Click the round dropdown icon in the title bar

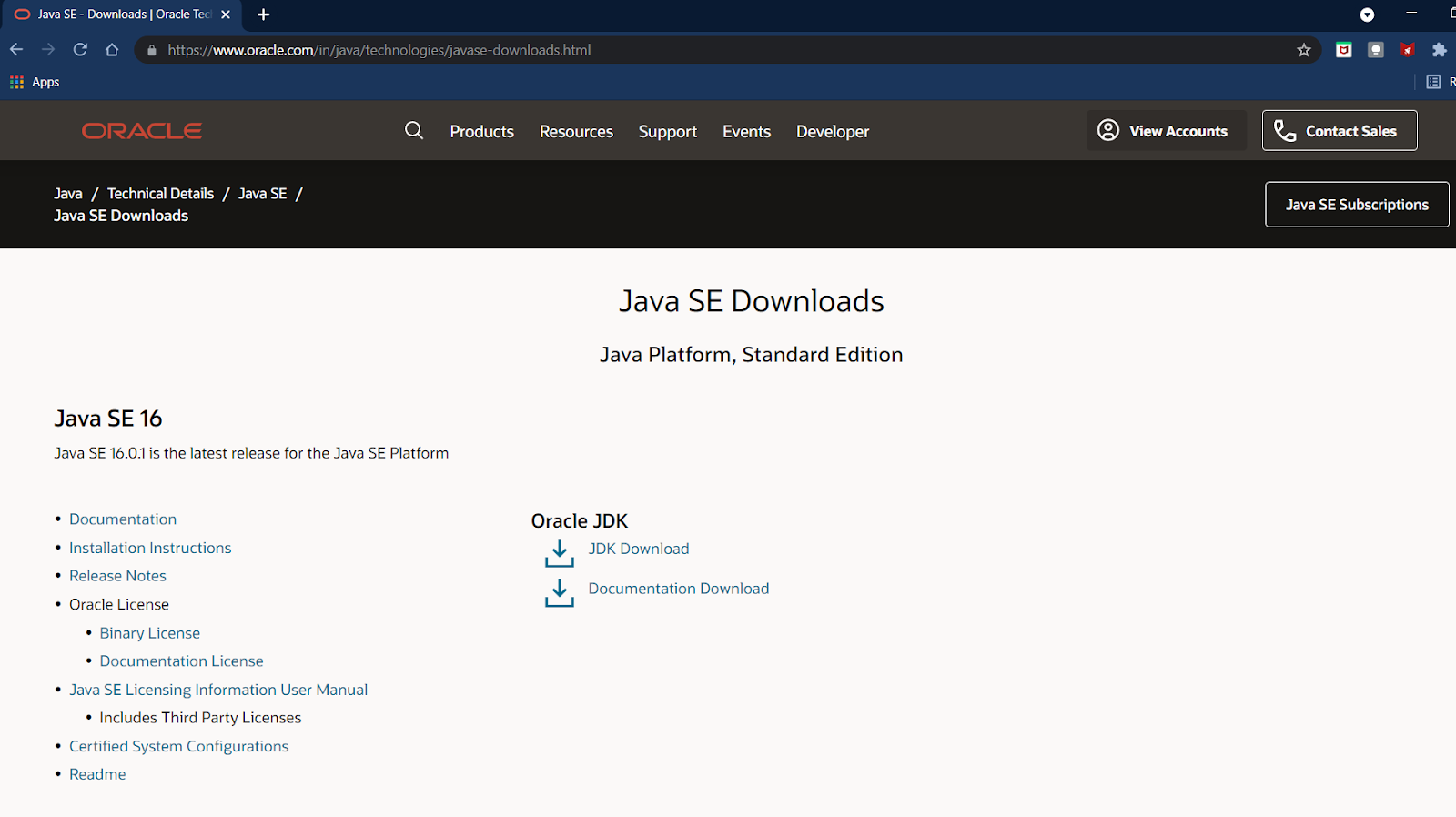(x=1367, y=15)
